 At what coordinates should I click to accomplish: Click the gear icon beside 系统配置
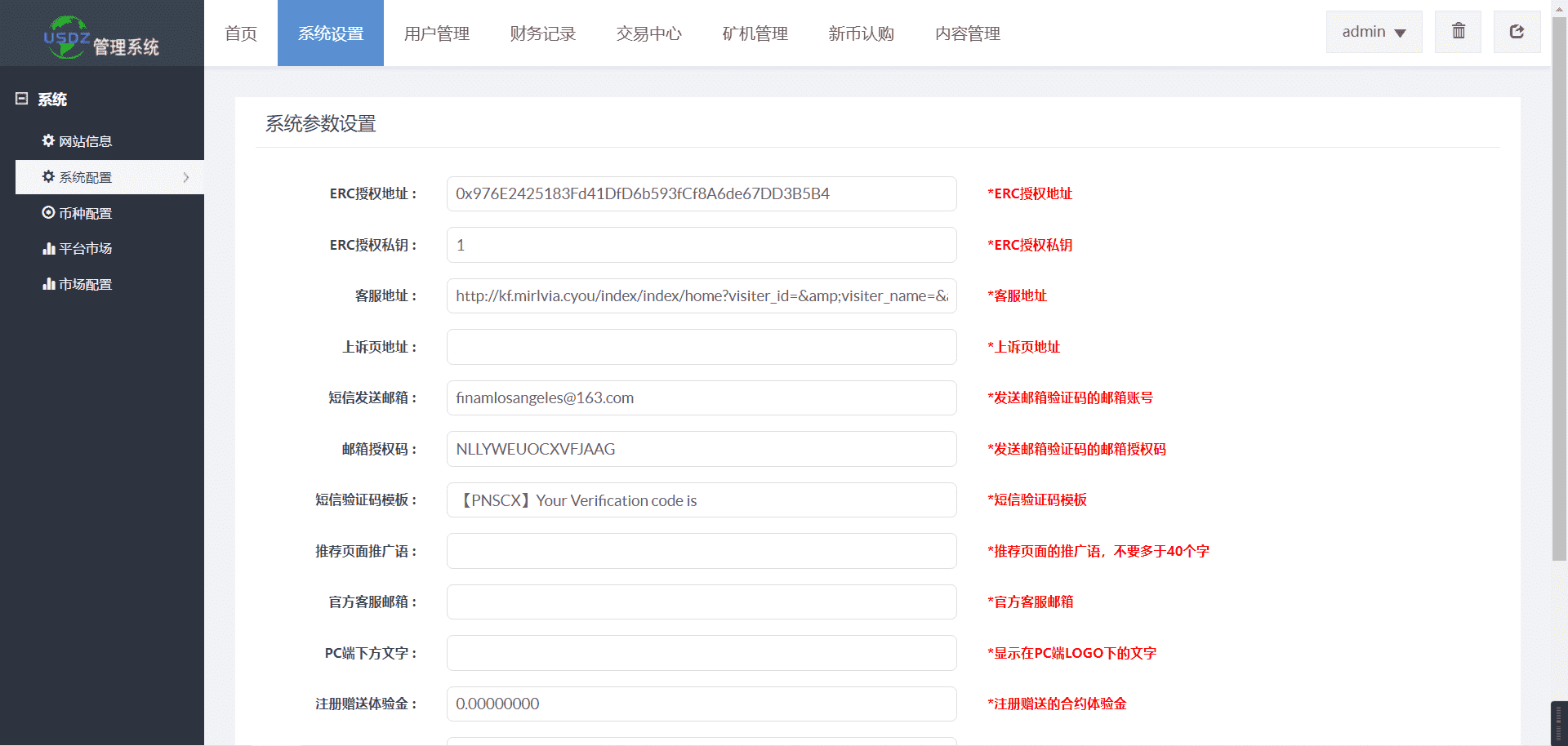click(x=48, y=177)
